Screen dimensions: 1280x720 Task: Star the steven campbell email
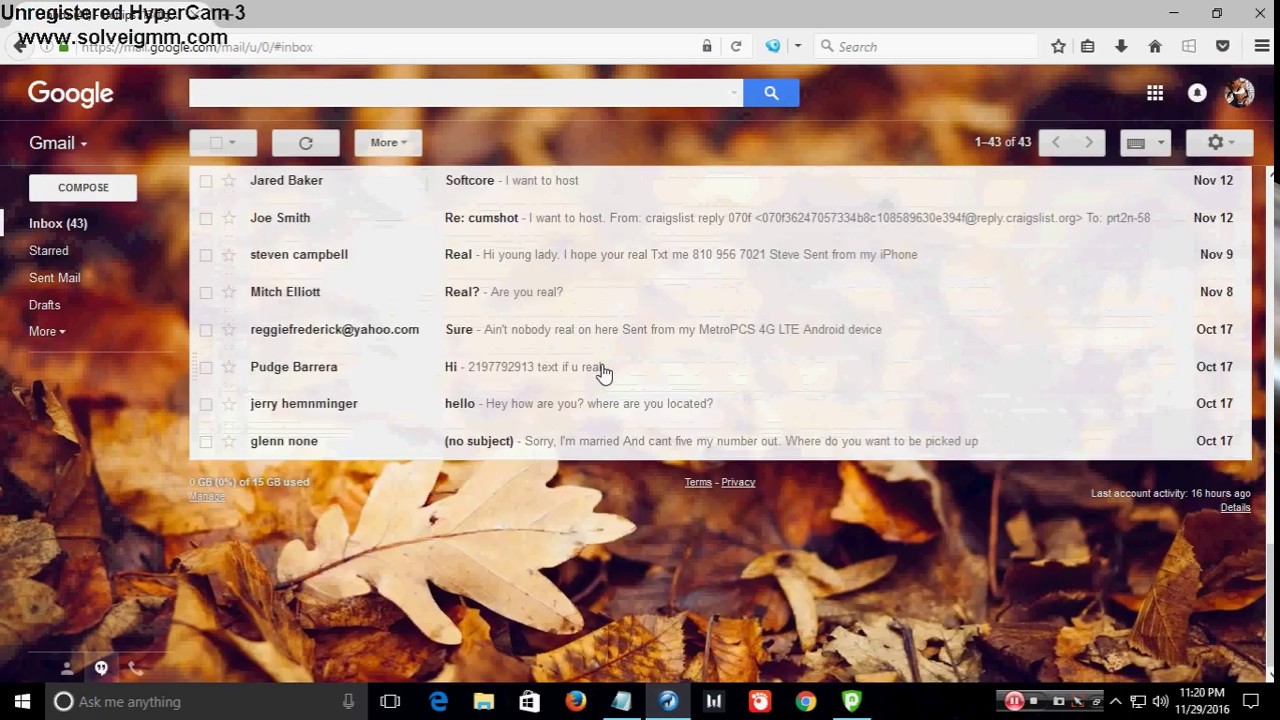pos(229,255)
